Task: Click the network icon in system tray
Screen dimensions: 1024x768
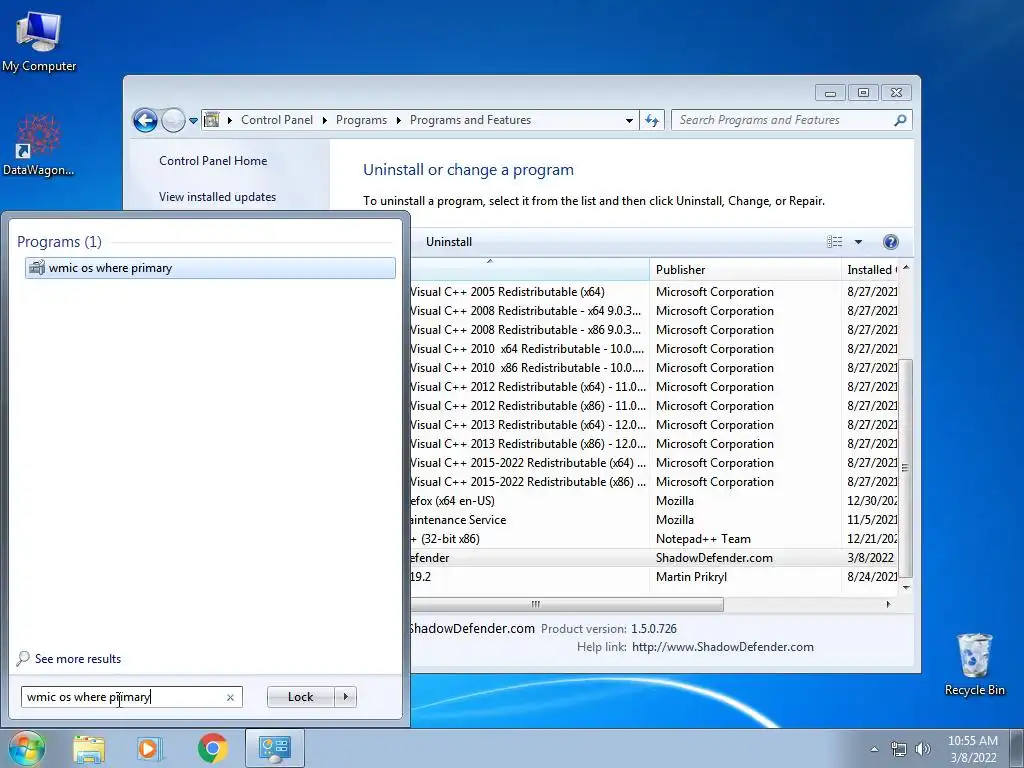Action: [x=899, y=750]
